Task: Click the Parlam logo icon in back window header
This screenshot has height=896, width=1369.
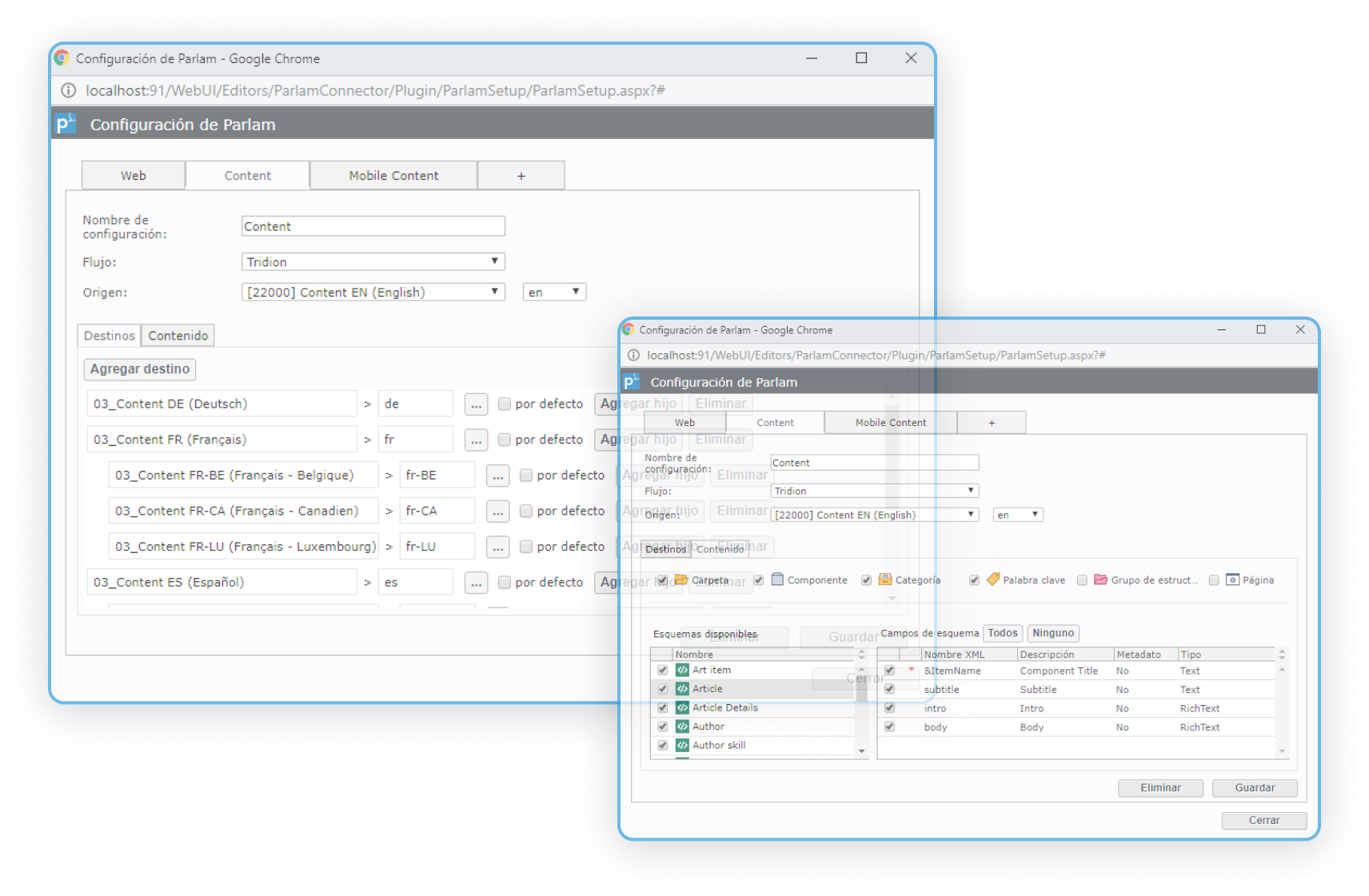Action: [x=66, y=124]
